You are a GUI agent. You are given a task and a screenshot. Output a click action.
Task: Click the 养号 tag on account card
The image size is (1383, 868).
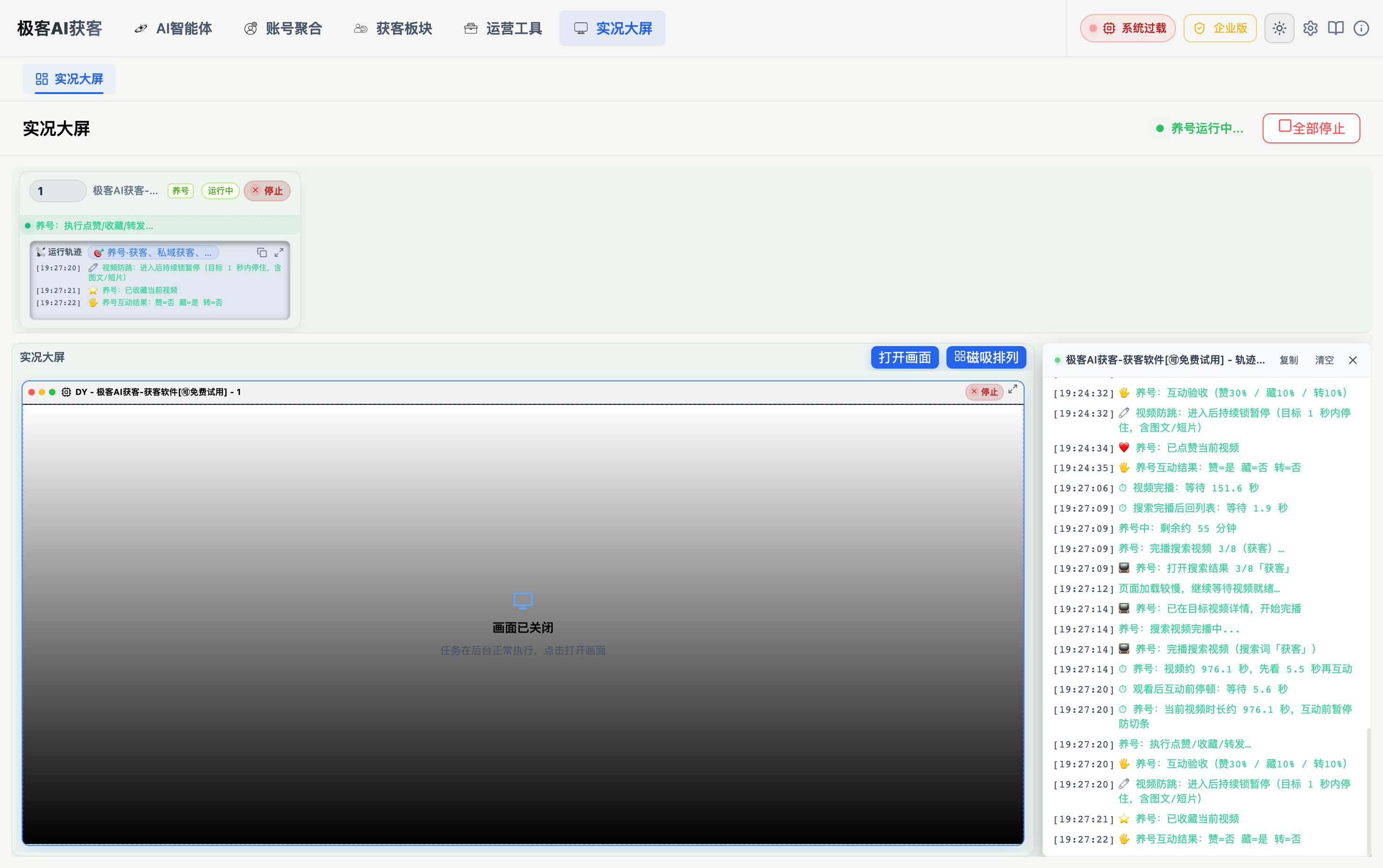(x=180, y=190)
